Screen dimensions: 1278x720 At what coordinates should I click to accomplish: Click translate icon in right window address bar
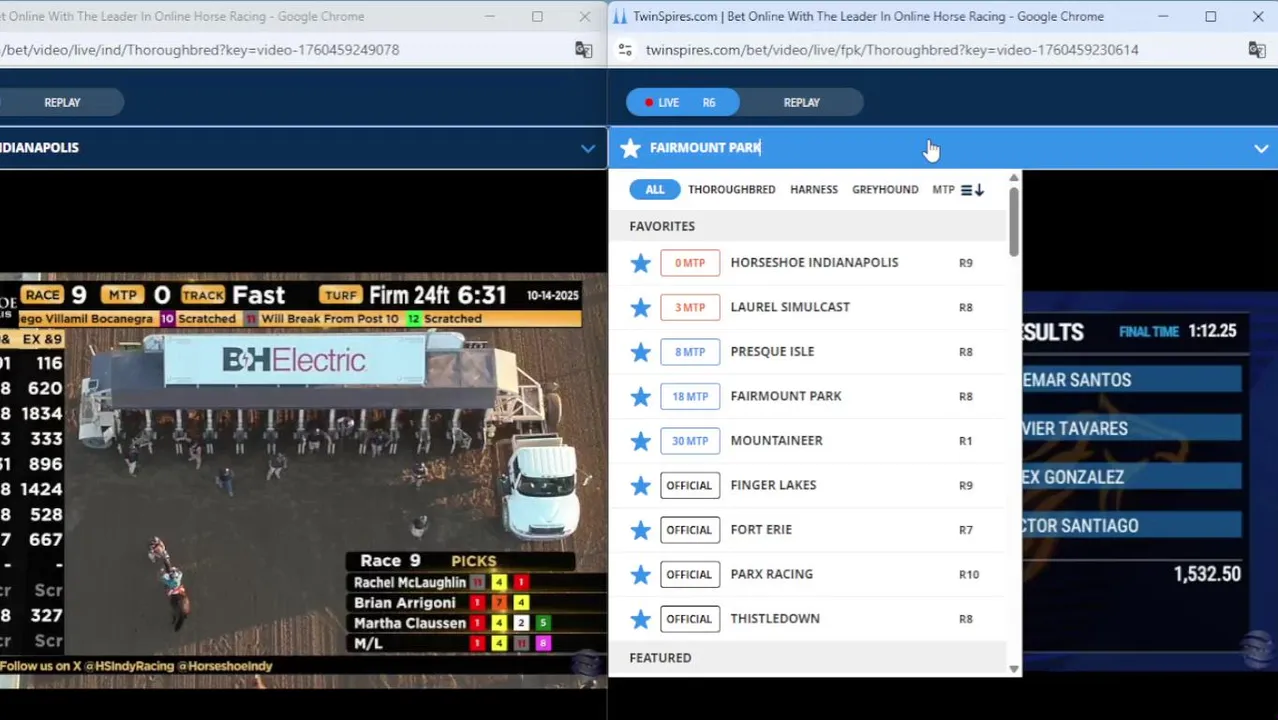coord(1257,50)
